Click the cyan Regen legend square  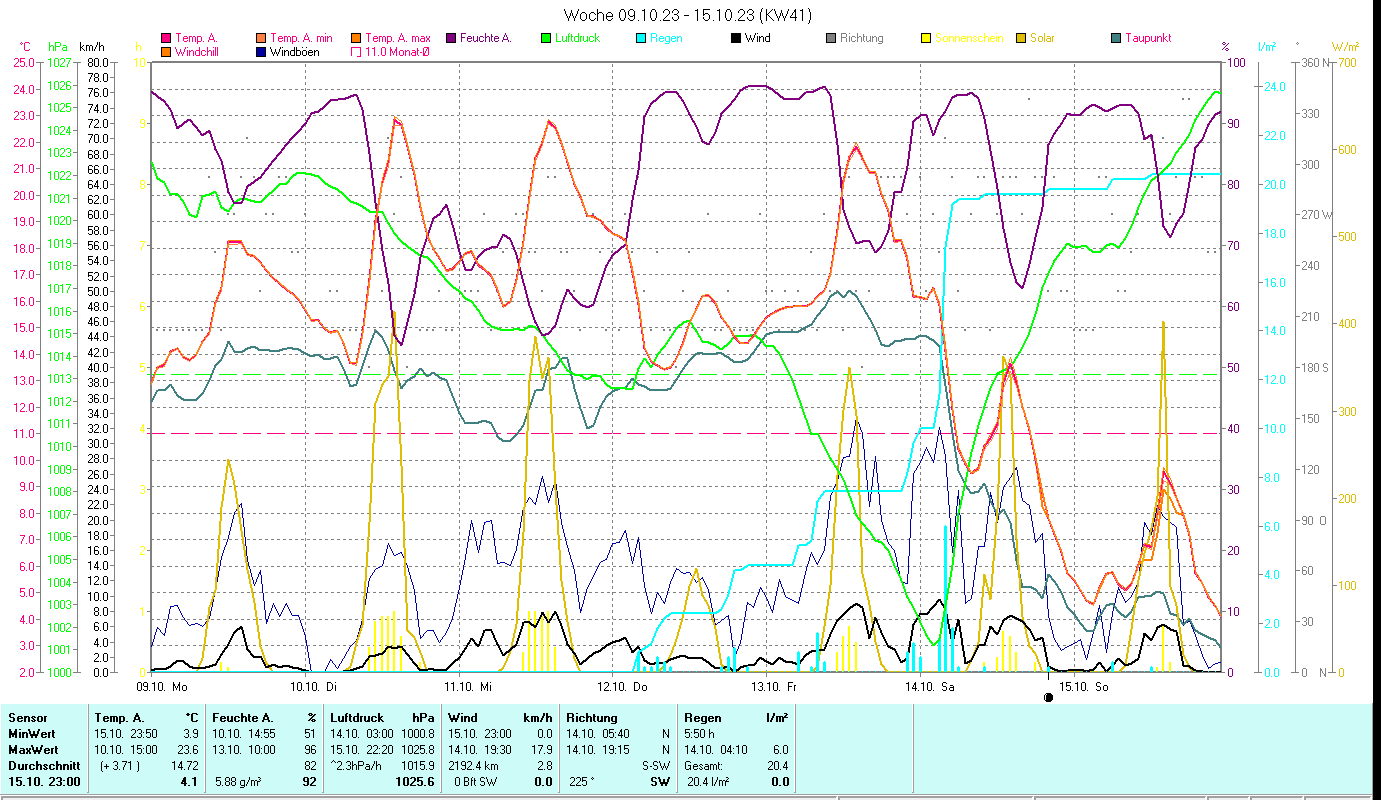click(x=641, y=38)
